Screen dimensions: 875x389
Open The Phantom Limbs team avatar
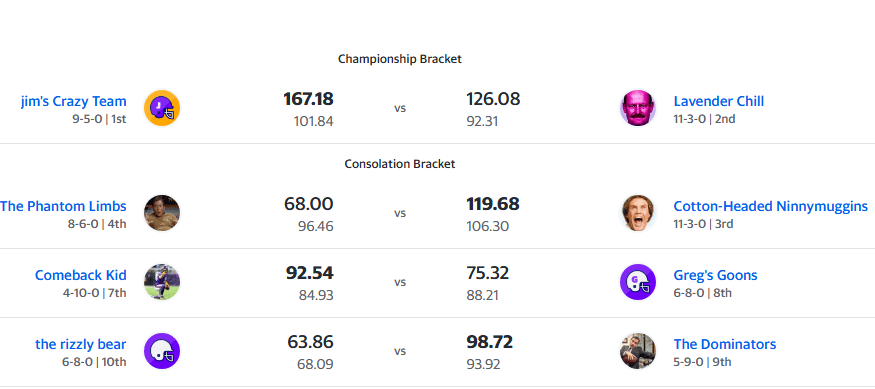162,213
